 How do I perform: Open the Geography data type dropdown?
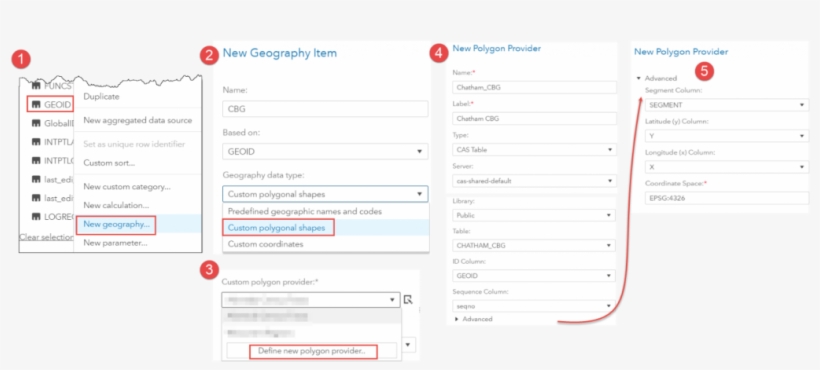tap(325, 194)
